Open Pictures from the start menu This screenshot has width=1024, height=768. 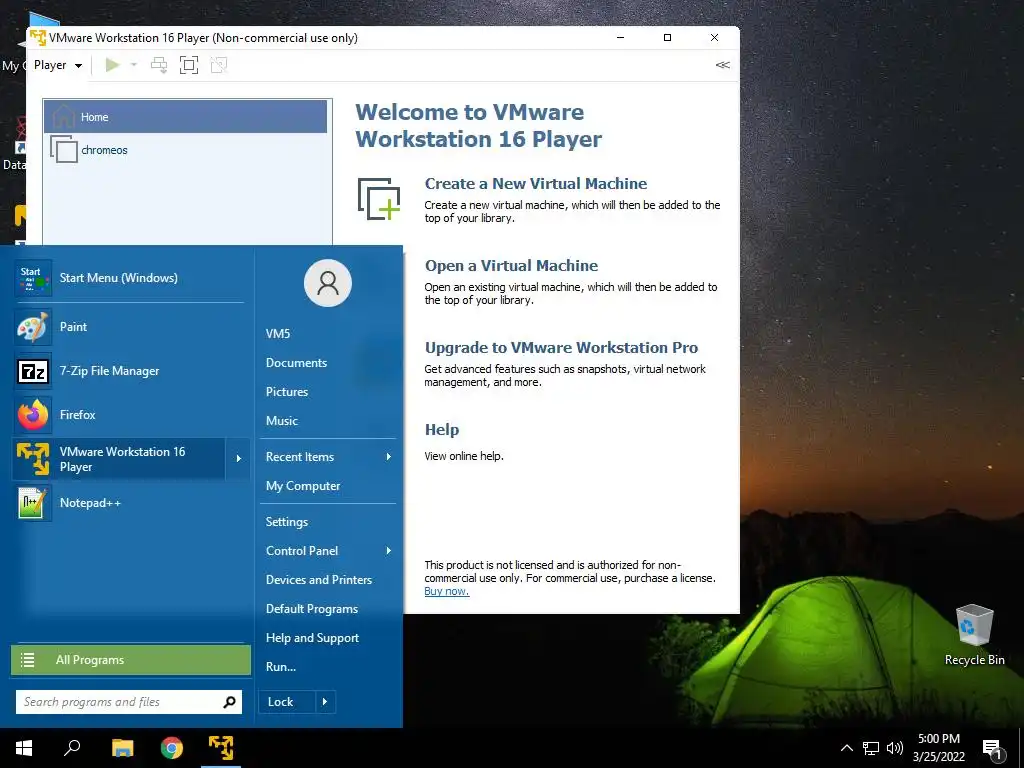pos(287,392)
